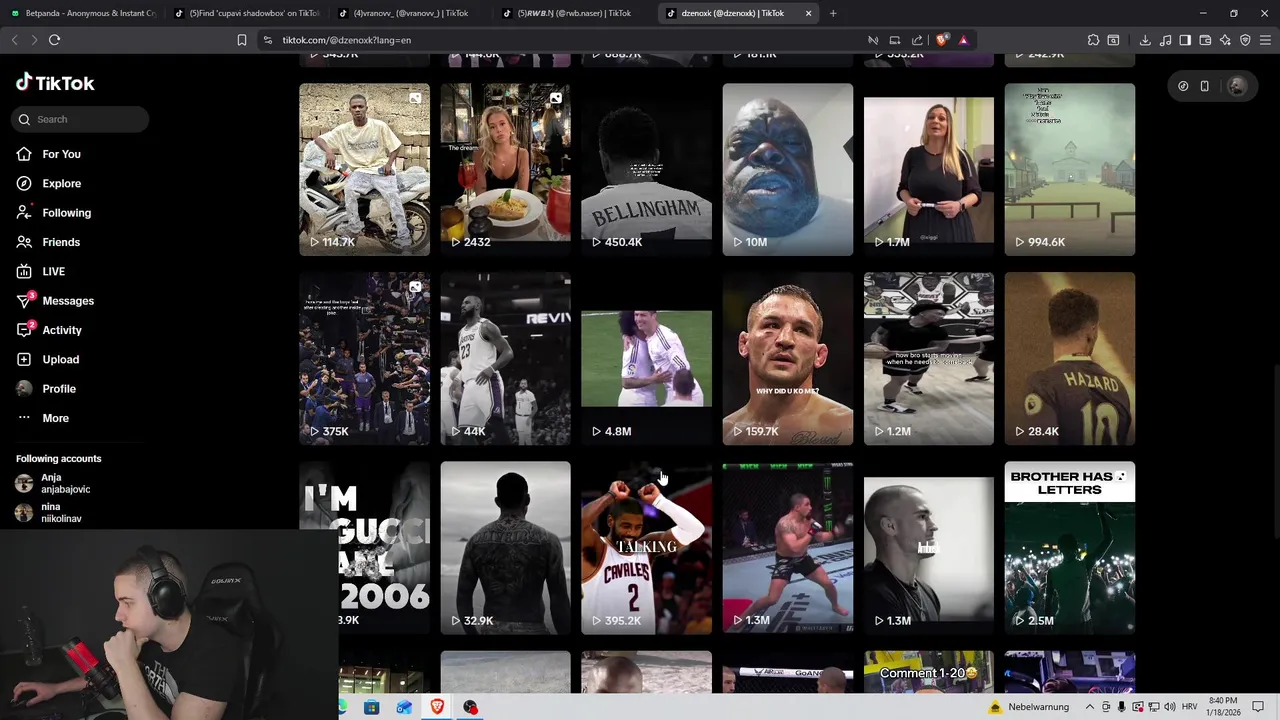The width and height of the screenshot is (1280, 720).
Task: Show hidden system tray icons chevron
Action: click(x=1089, y=707)
